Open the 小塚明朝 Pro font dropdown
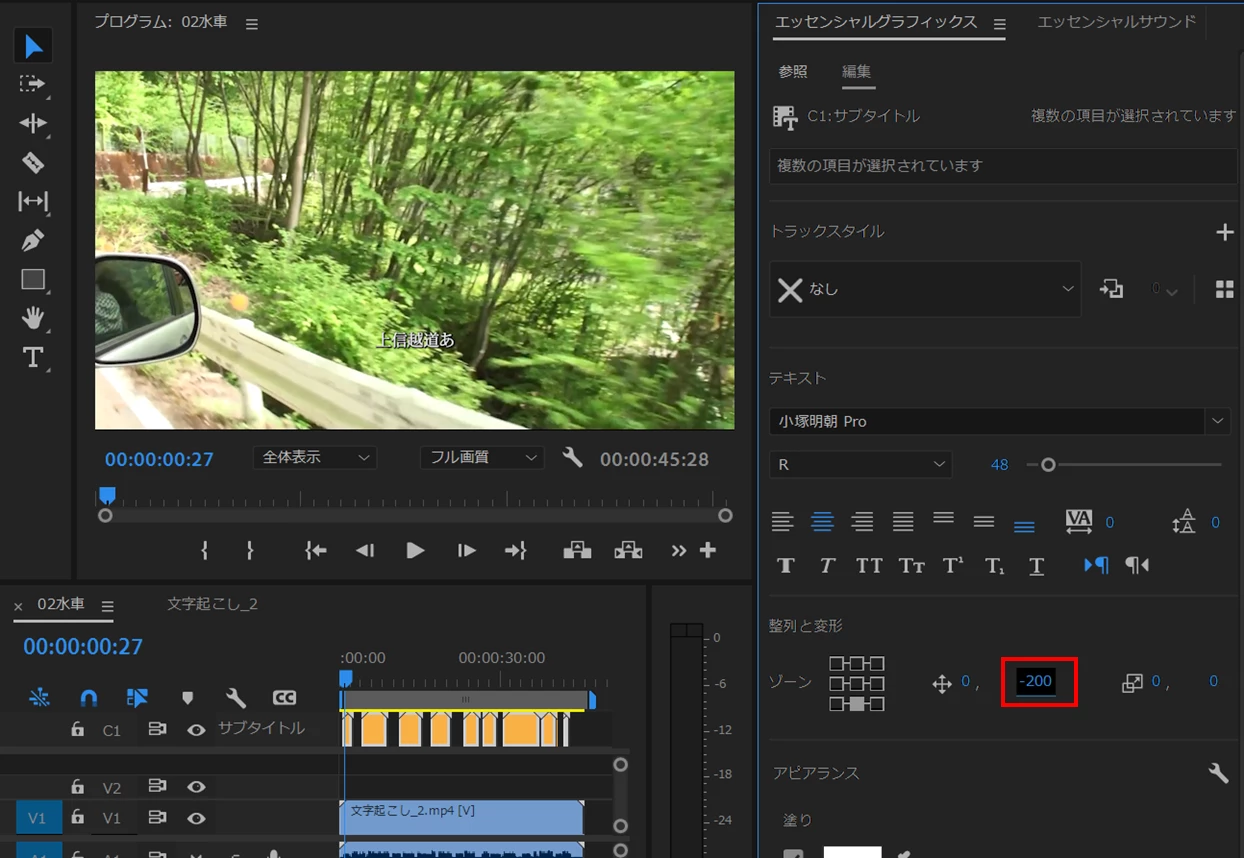1244x858 pixels. [x=1000, y=421]
